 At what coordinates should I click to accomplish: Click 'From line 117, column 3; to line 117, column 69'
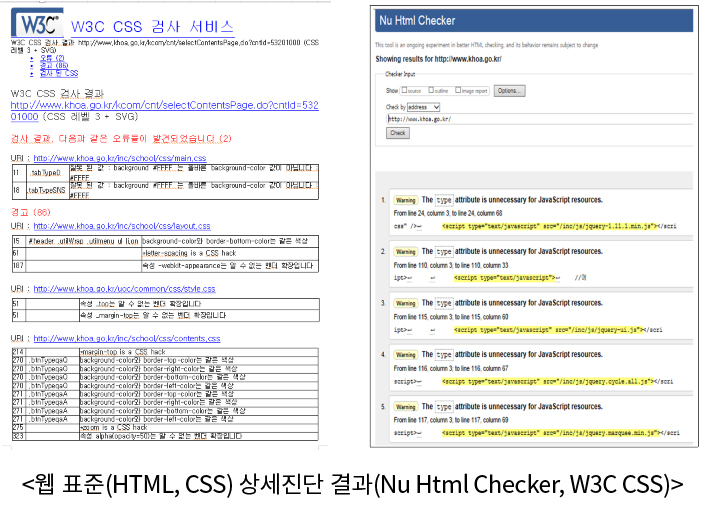click(x=451, y=420)
